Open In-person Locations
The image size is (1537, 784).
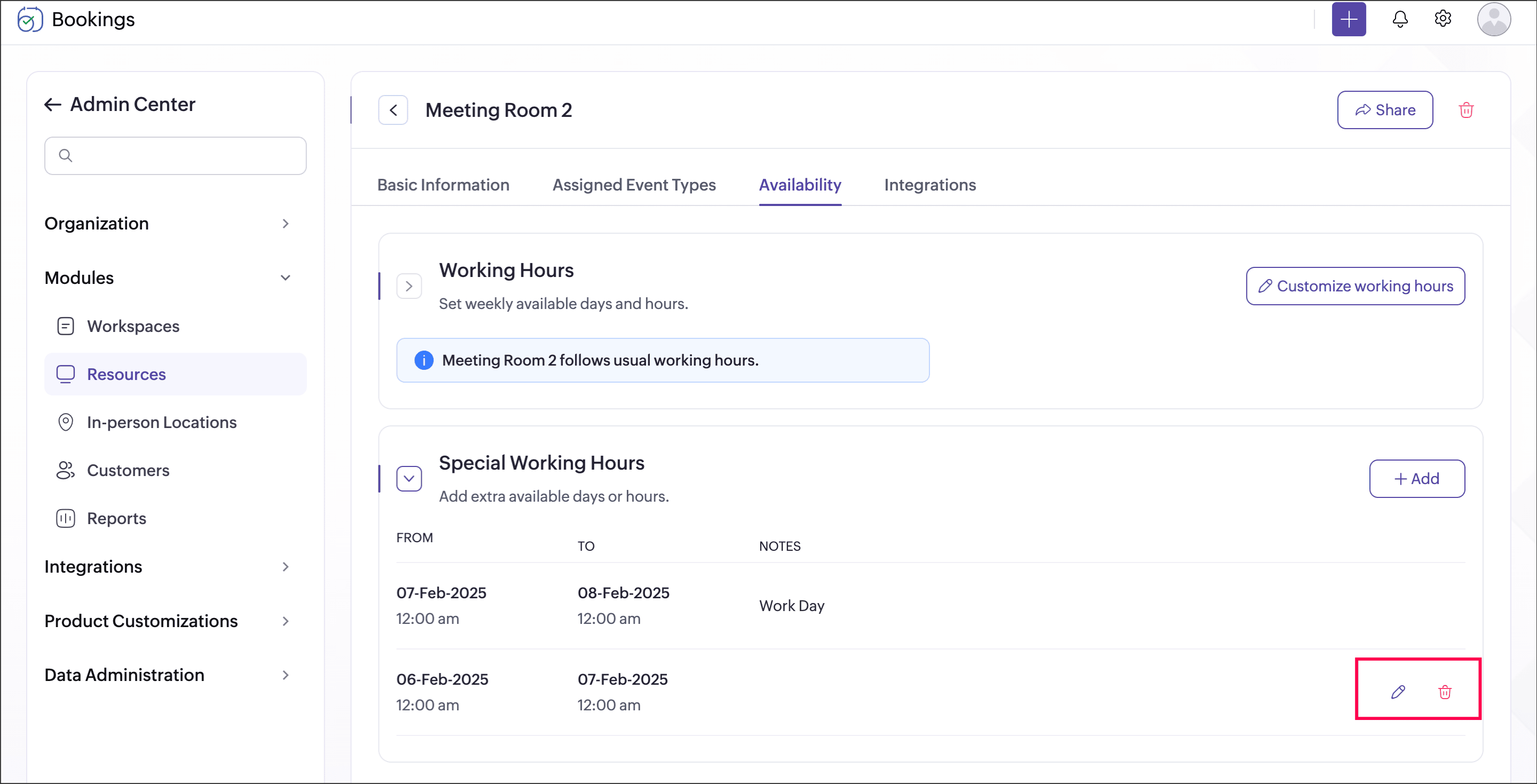point(161,423)
